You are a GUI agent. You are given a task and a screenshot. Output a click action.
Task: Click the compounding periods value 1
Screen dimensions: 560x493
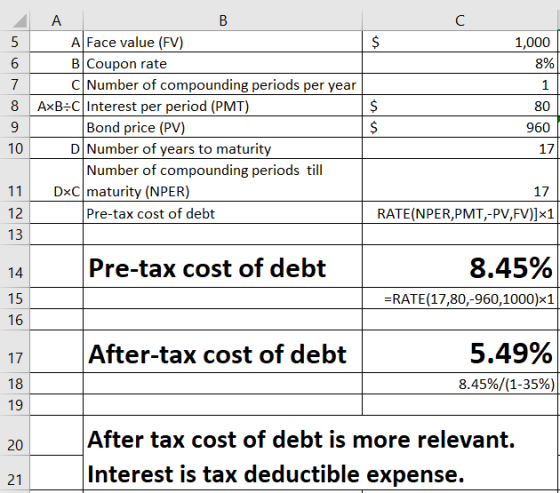point(460,84)
